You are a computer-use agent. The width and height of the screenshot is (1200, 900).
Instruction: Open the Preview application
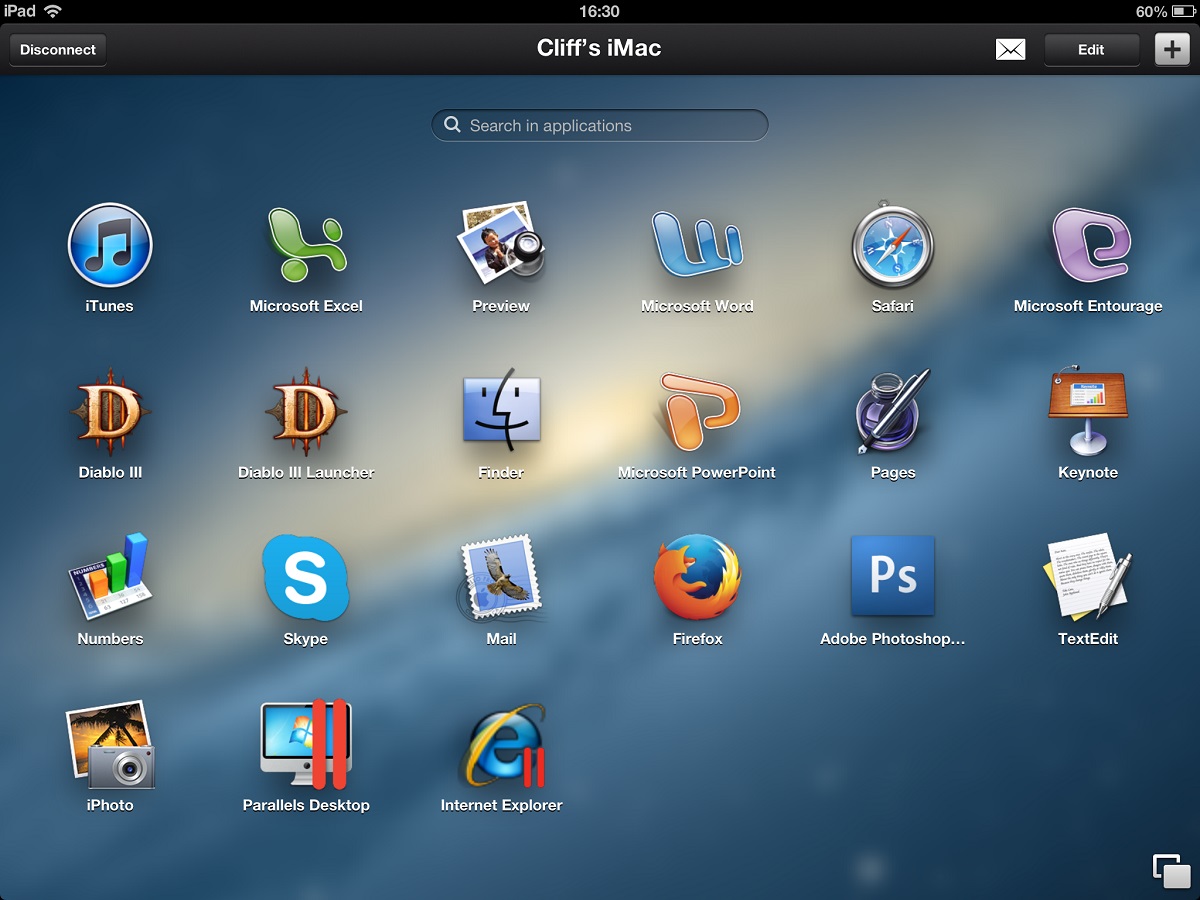click(x=501, y=243)
